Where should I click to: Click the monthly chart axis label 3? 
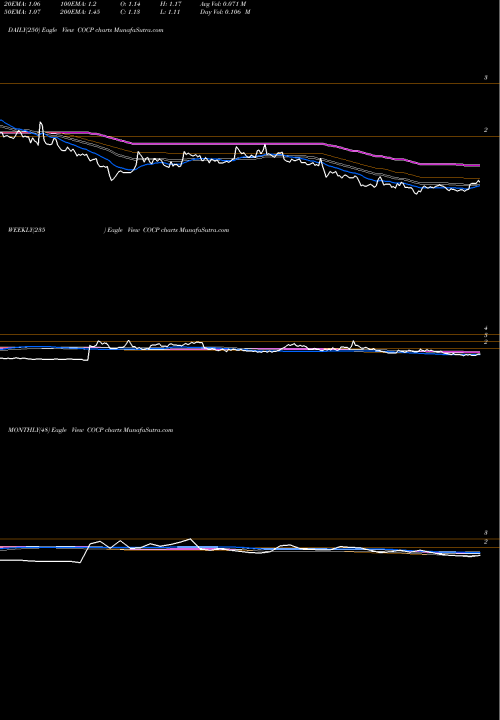485,533
